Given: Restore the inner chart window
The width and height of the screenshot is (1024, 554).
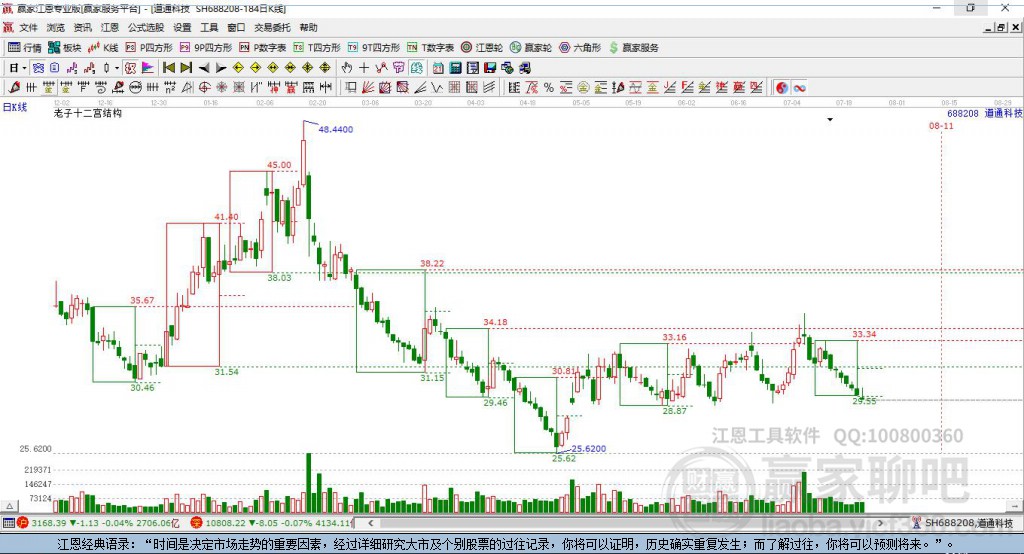Looking at the screenshot, I should pyautogui.click(x=1001, y=27).
